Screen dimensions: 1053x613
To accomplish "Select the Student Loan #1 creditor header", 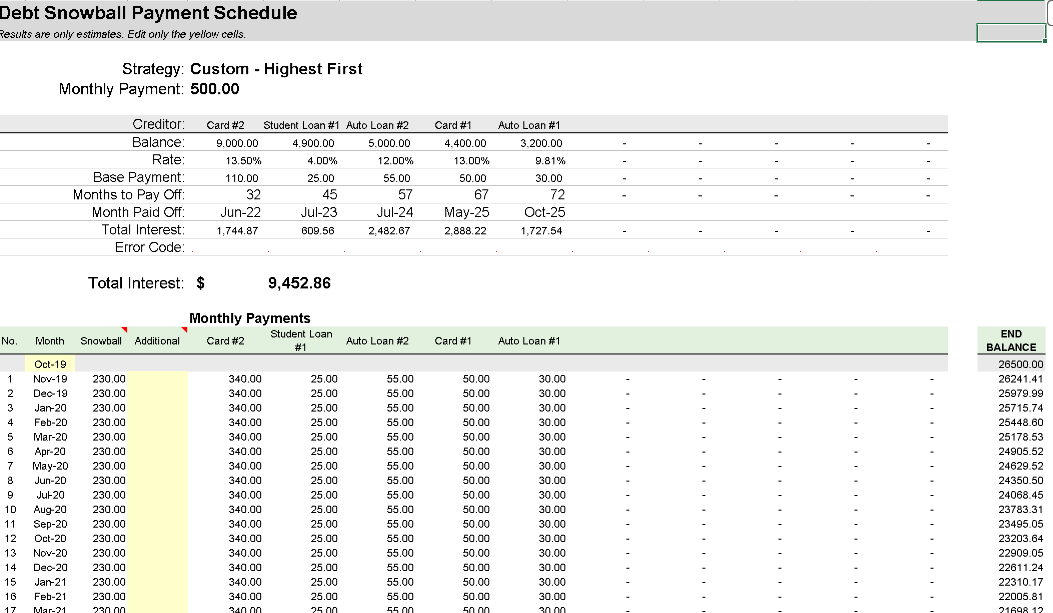I will pos(301,125).
